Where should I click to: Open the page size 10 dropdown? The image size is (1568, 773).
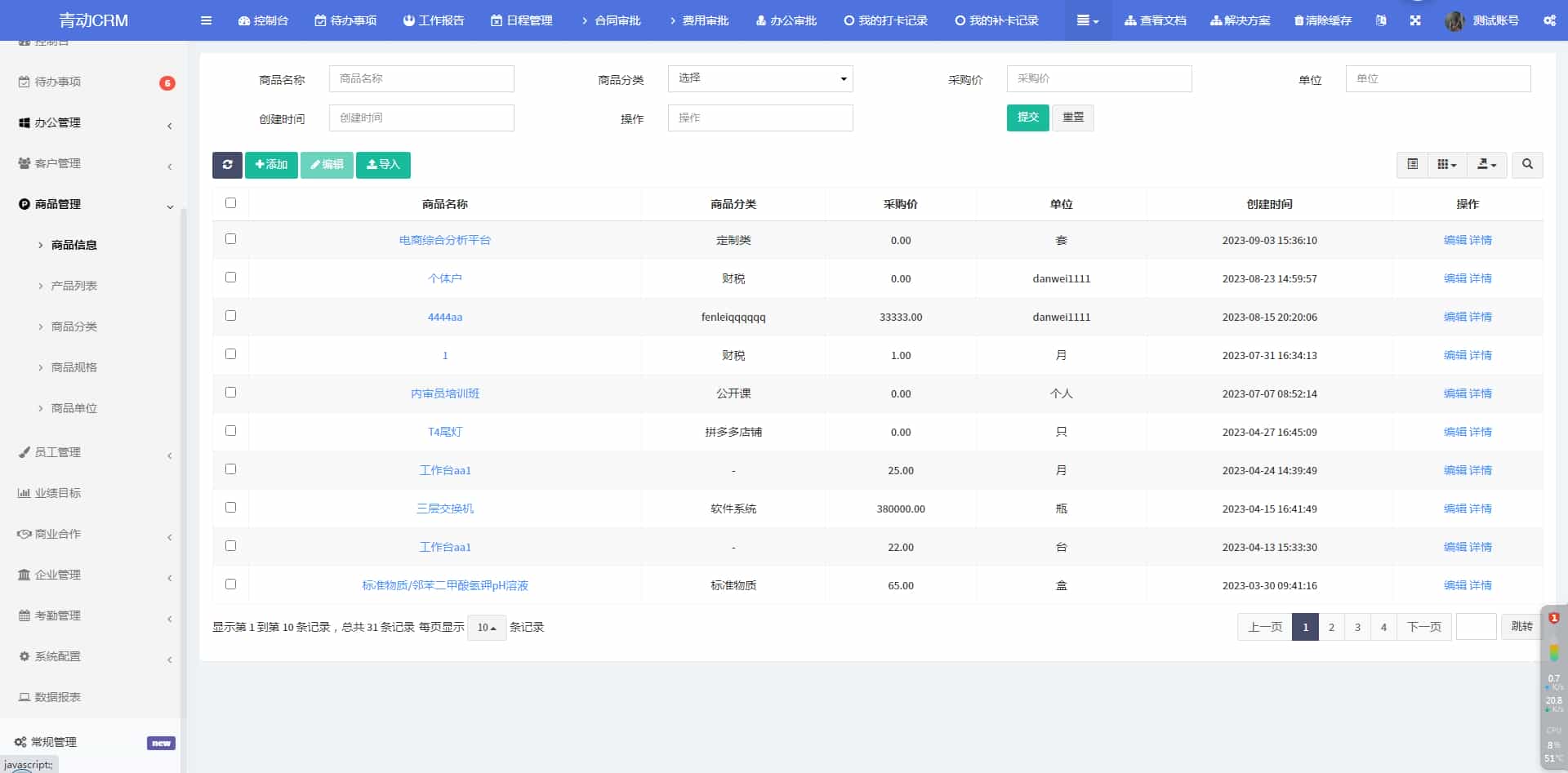pos(487,628)
